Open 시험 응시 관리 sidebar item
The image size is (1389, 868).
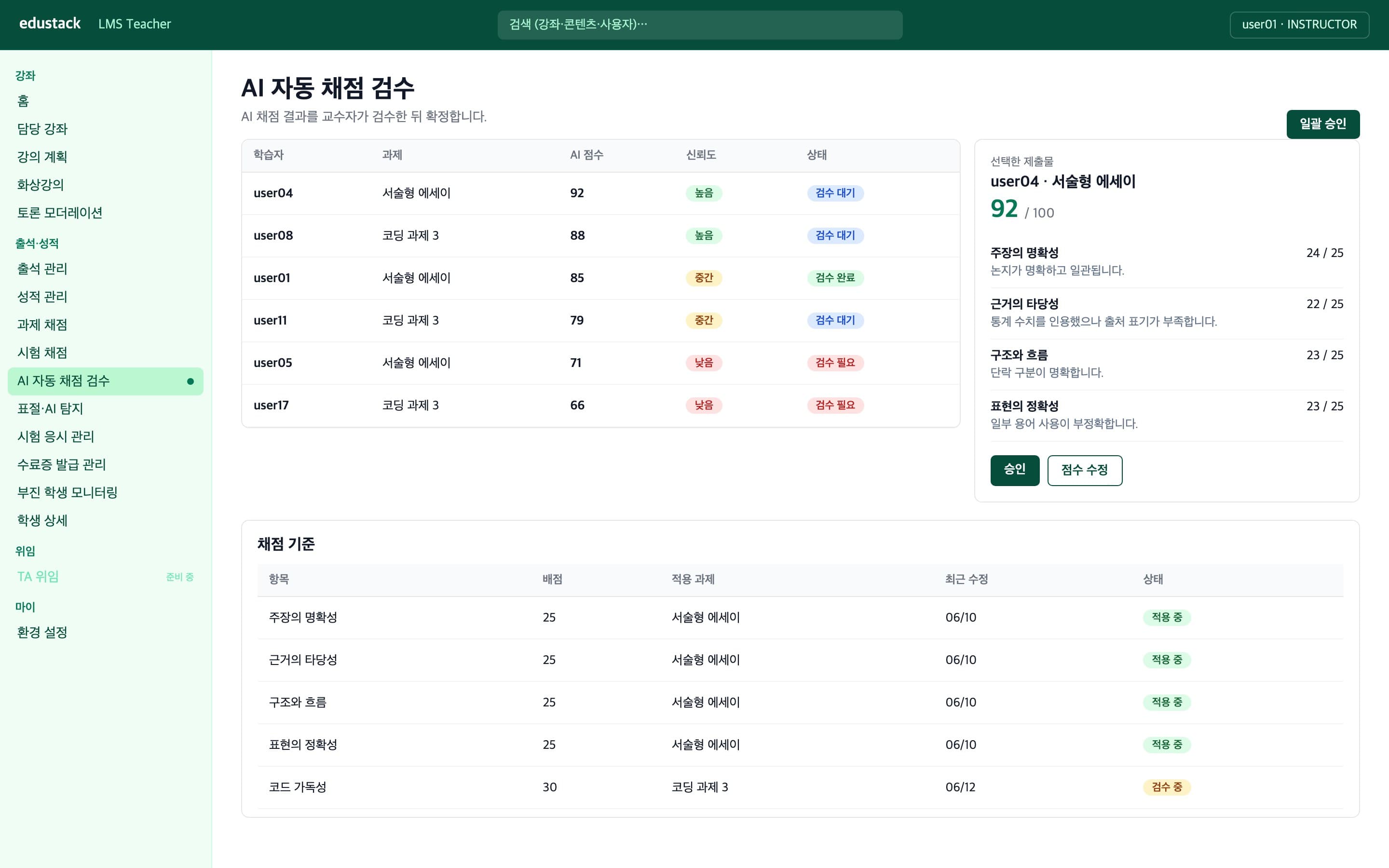click(106, 437)
